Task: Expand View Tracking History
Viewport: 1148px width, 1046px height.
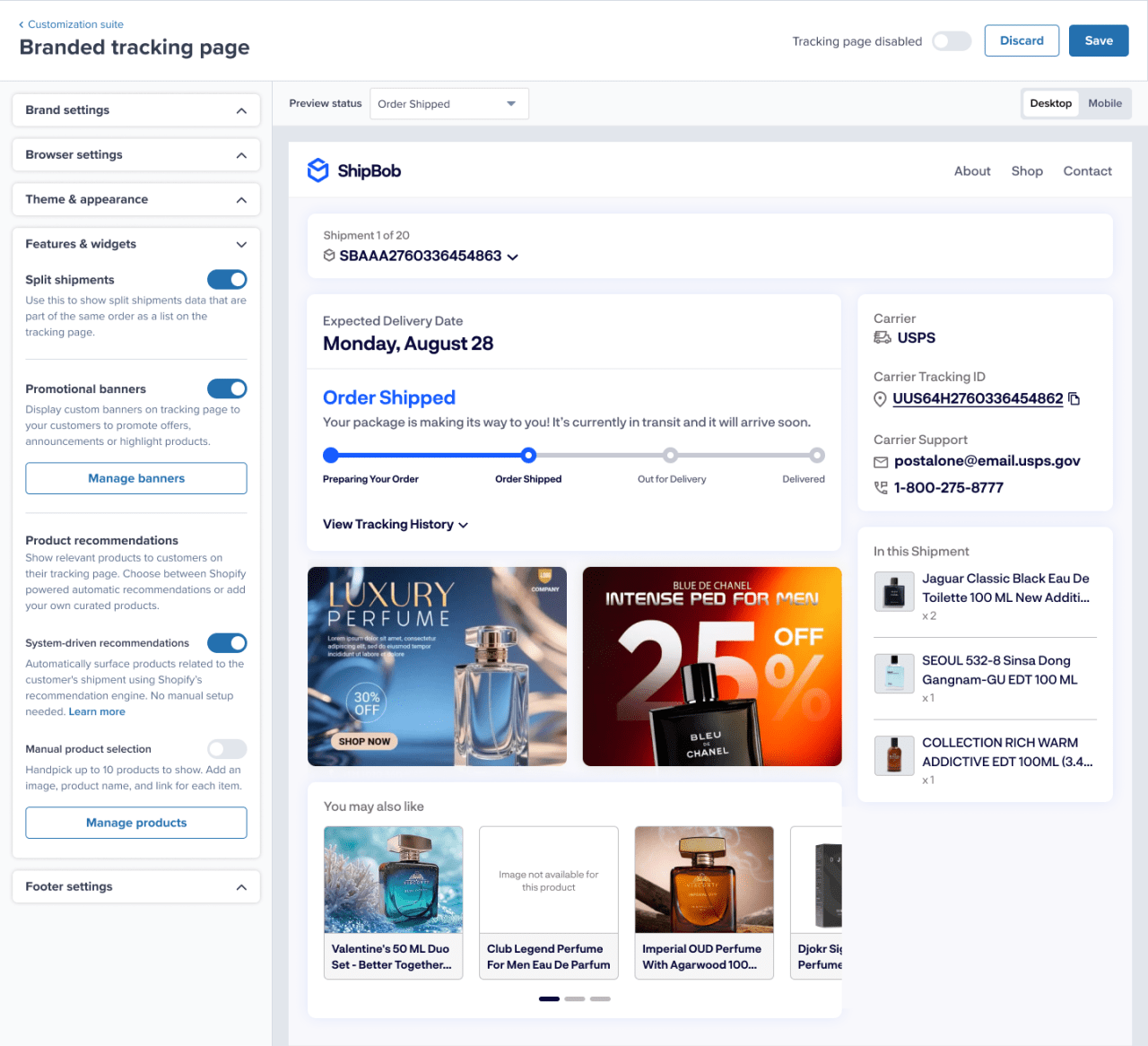Action: (396, 525)
